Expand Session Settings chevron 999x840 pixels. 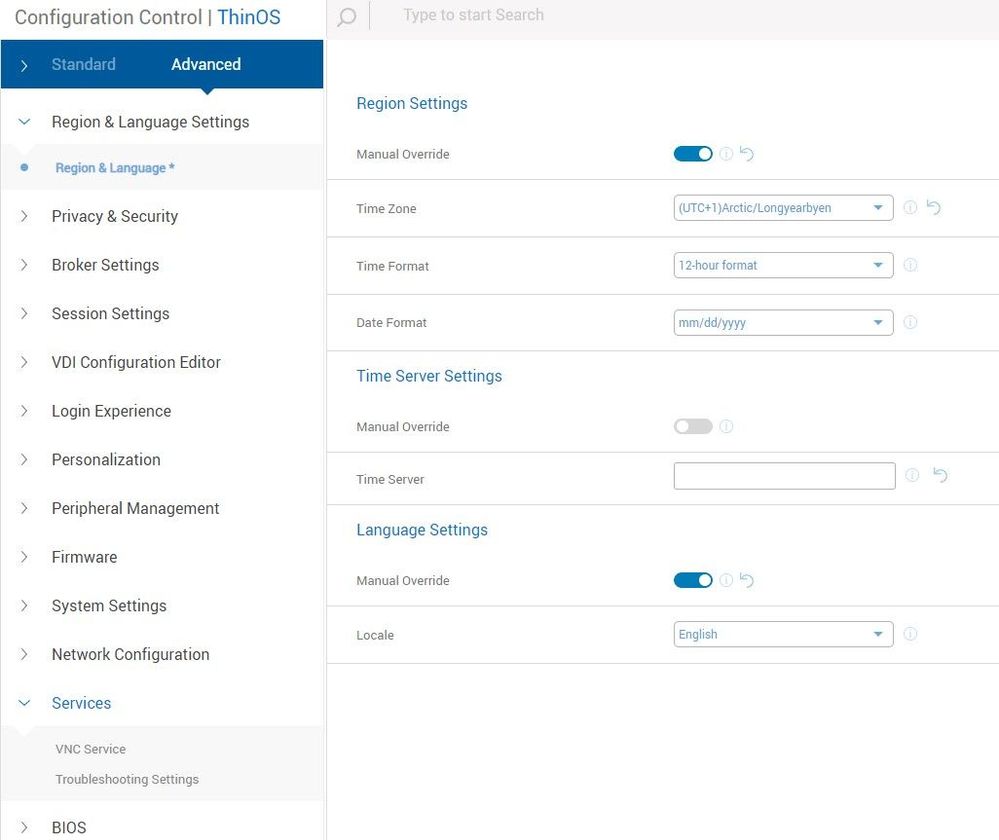point(24,314)
